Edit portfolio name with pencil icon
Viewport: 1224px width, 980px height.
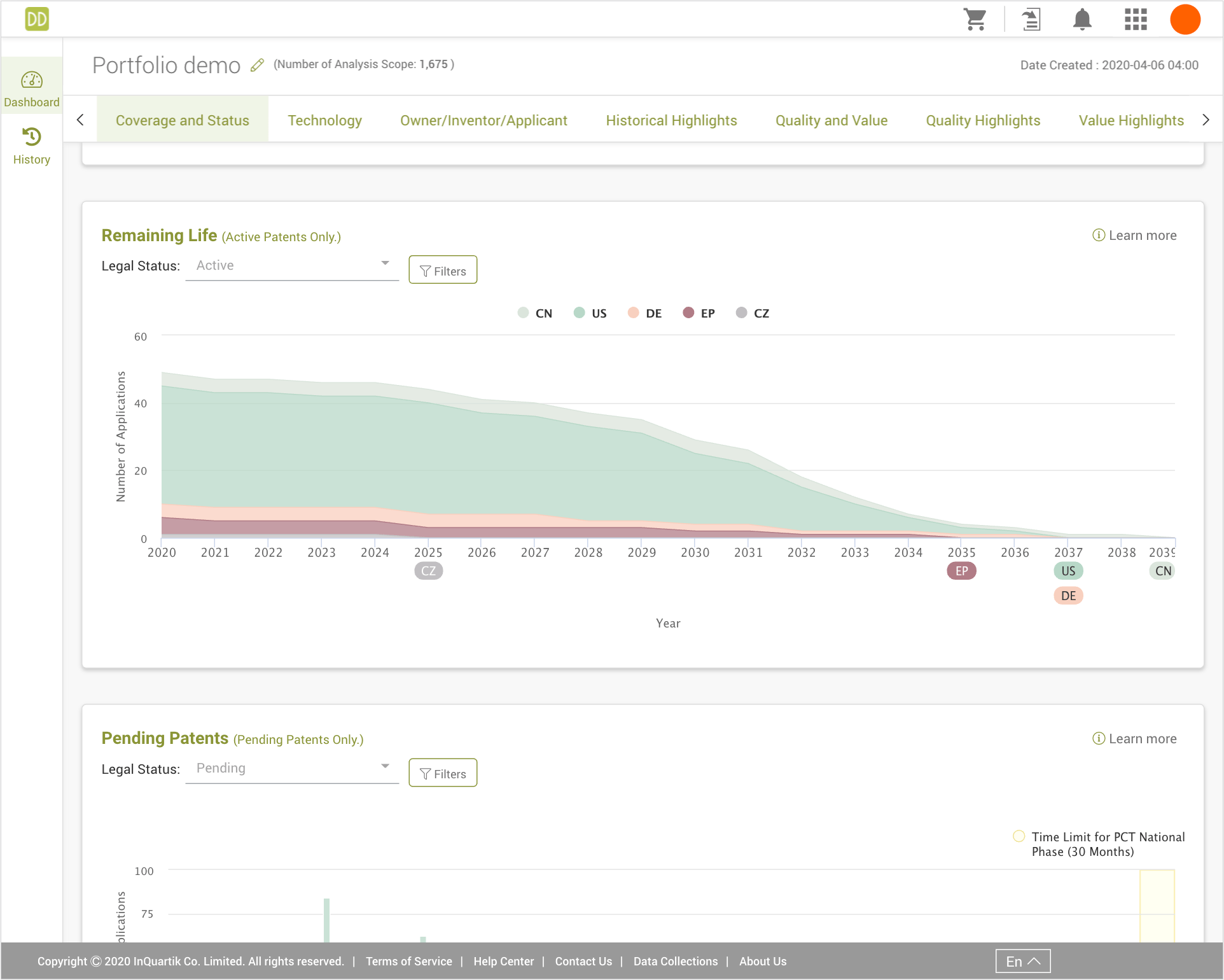[257, 65]
